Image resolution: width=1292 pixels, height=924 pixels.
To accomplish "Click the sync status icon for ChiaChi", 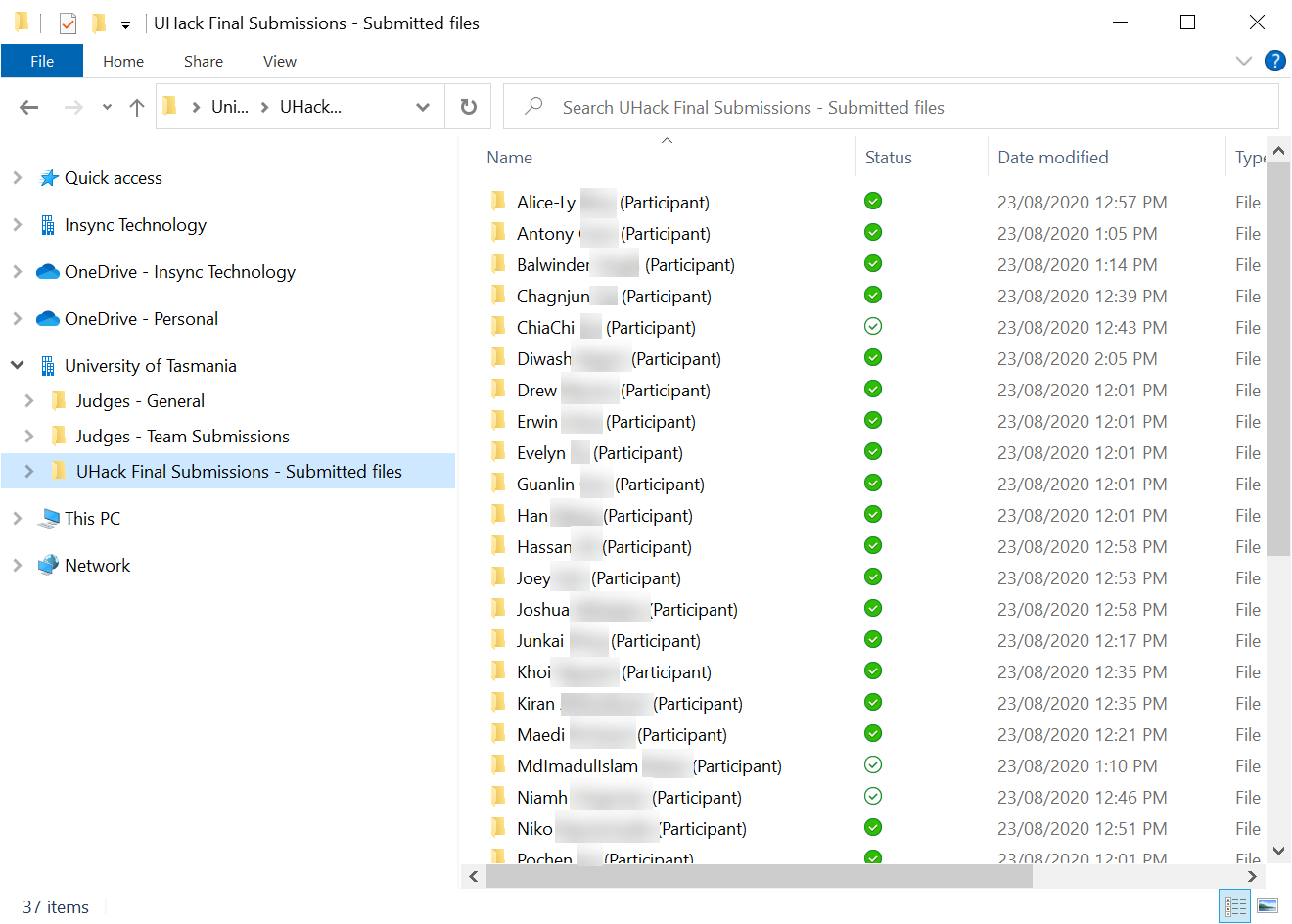I will (x=873, y=326).
